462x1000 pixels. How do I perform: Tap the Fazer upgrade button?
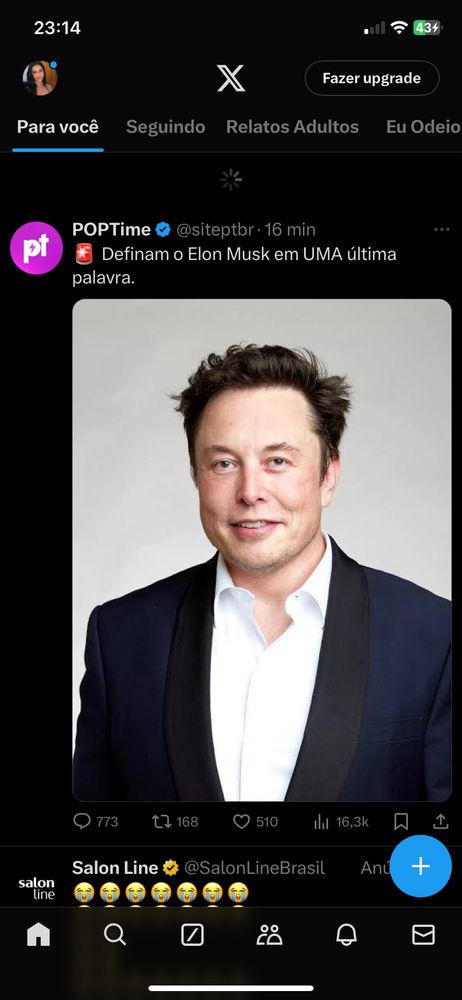371,78
